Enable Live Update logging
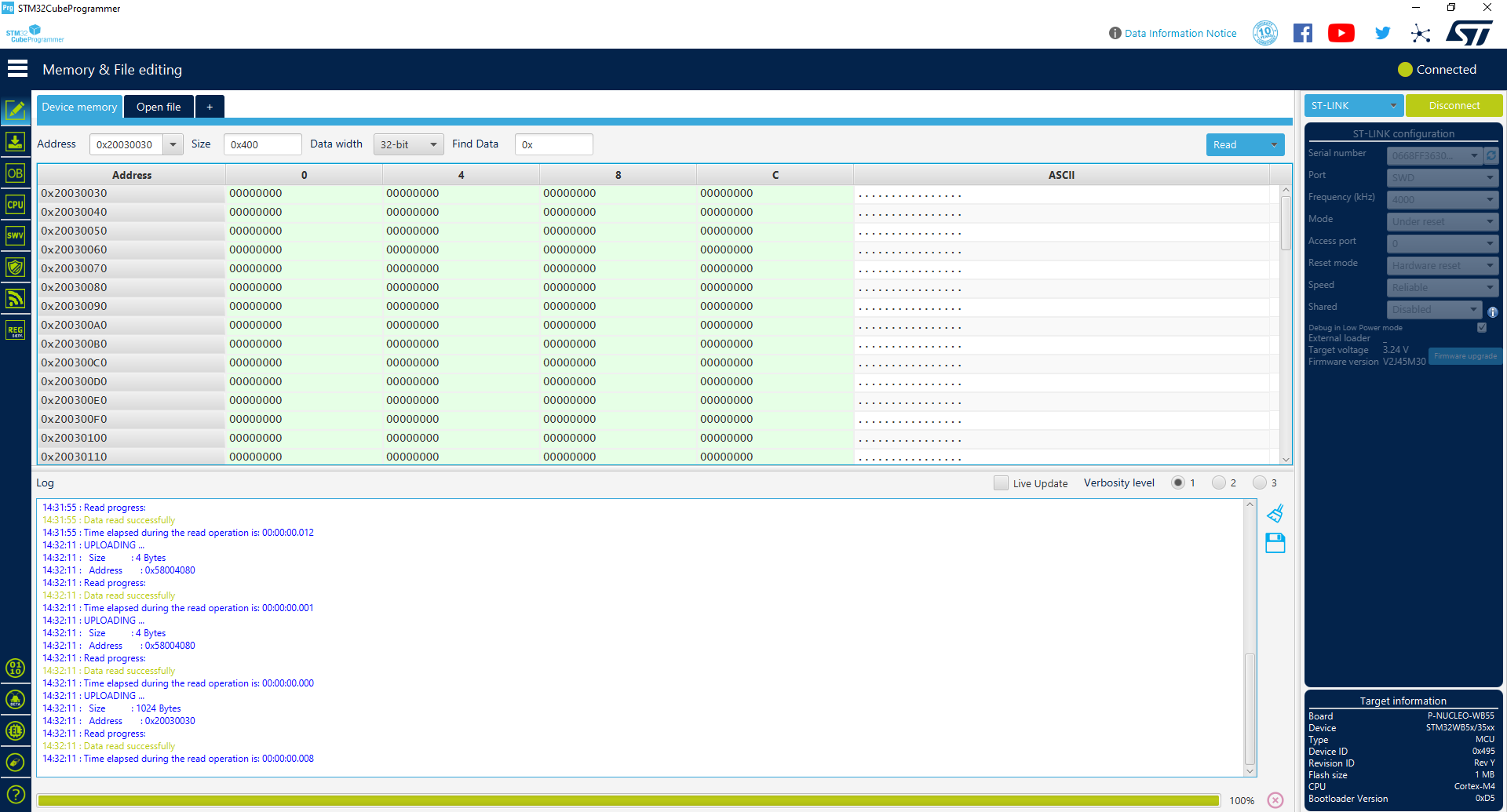This screenshot has width=1507, height=812. 1001,482
